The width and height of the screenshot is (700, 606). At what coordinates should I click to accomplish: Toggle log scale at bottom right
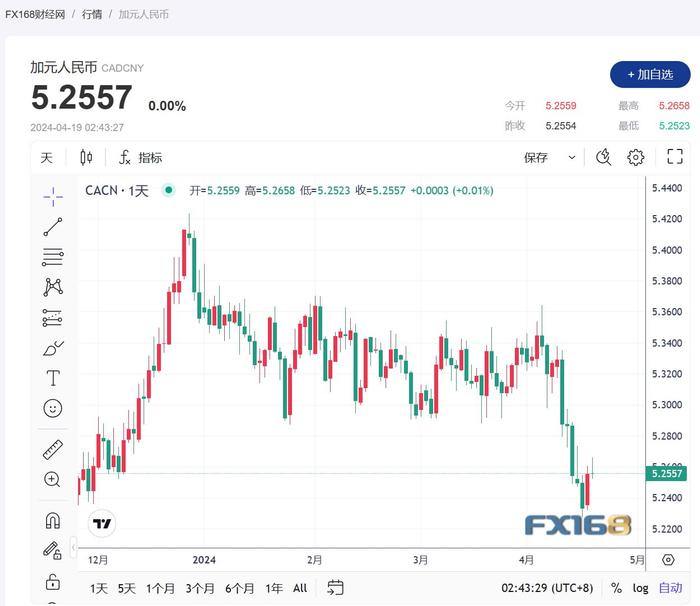[x=640, y=588]
